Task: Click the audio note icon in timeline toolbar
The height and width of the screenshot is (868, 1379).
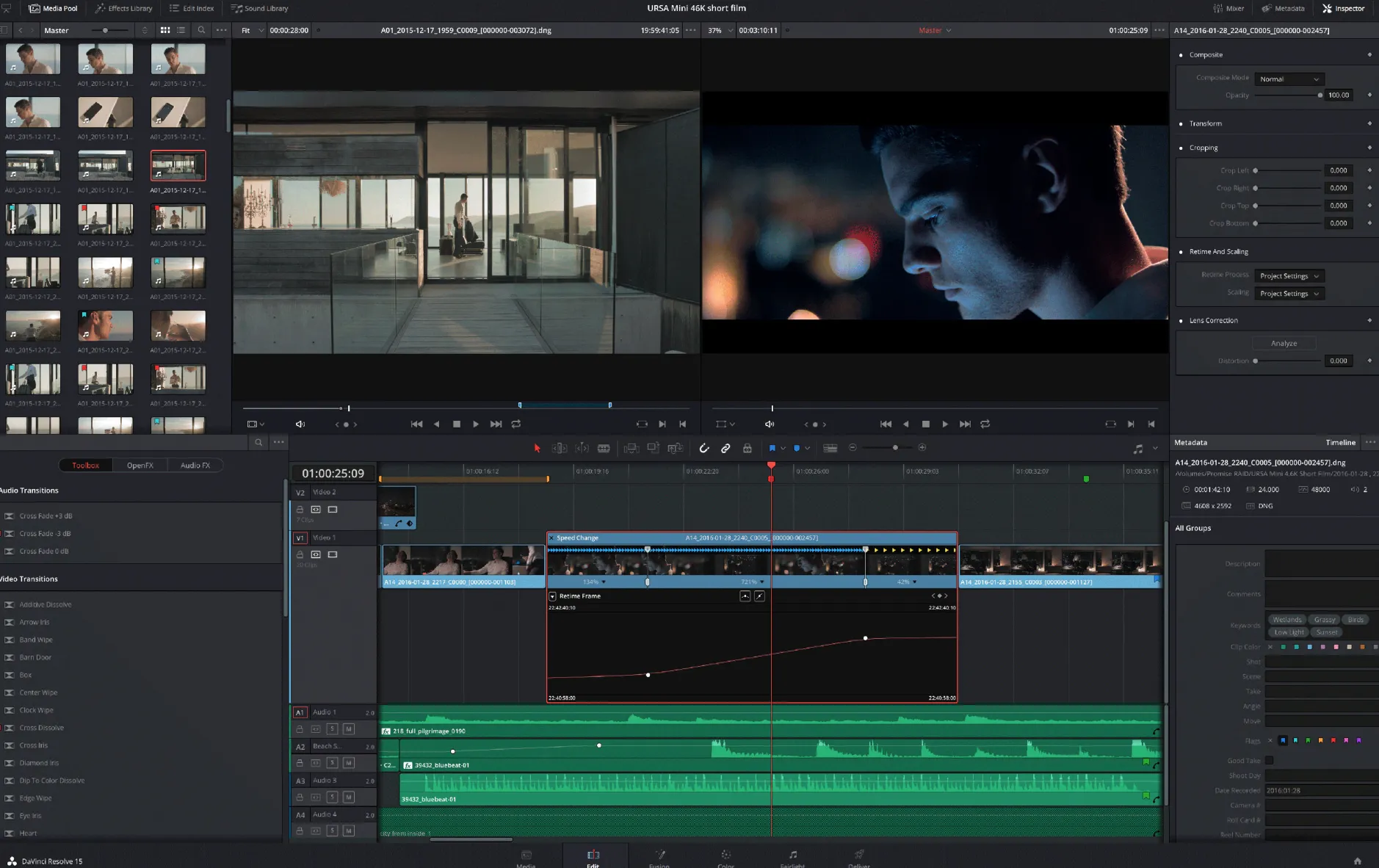Action: click(1138, 448)
